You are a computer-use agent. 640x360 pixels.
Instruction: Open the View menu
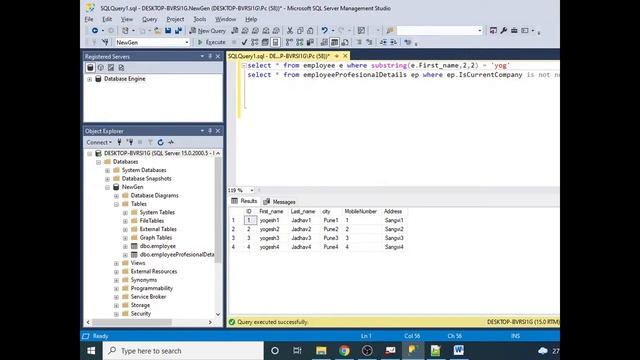[x=127, y=19]
